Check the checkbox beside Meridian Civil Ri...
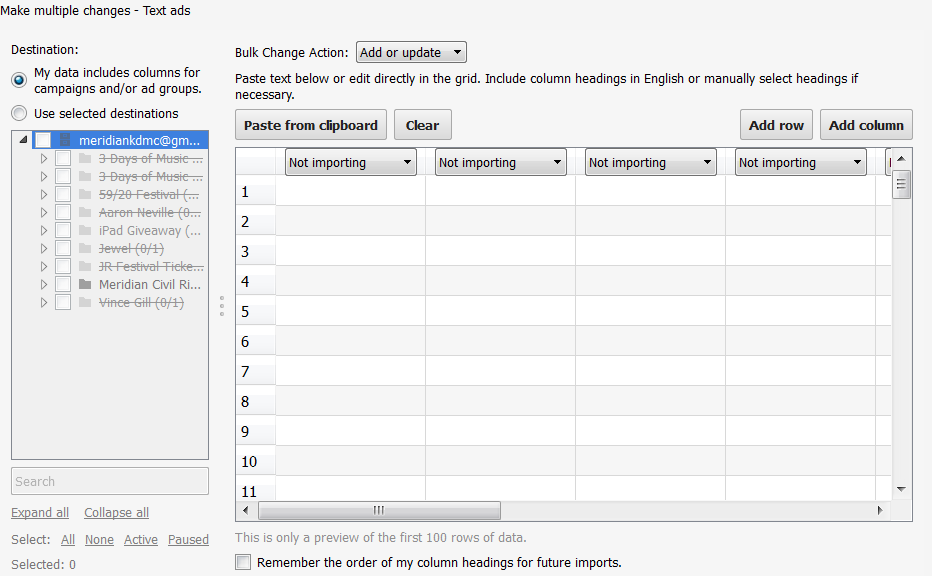932x576 pixels. [62, 284]
